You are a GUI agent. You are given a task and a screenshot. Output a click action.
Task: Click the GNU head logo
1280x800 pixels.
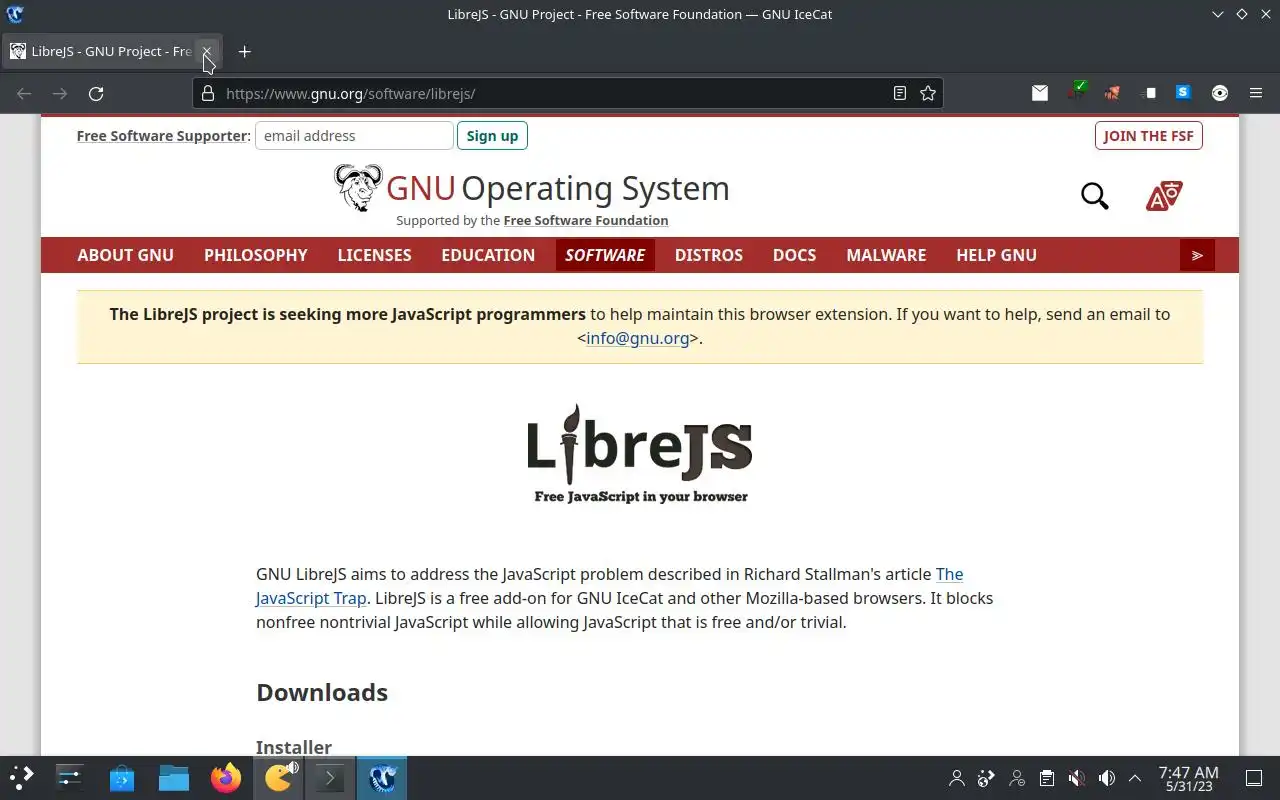tap(358, 187)
